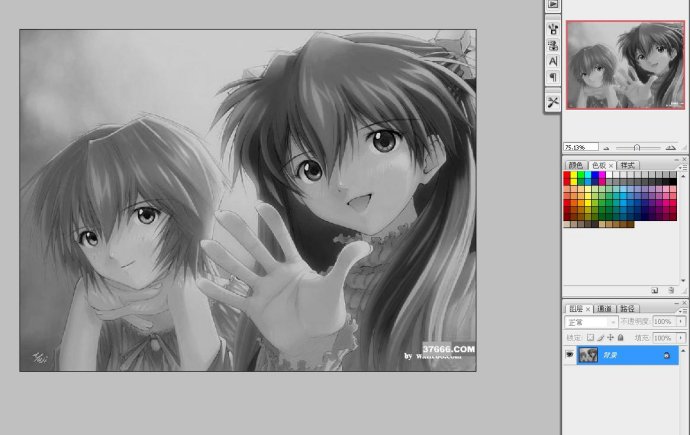Toggle lock position icon

point(610,337)
